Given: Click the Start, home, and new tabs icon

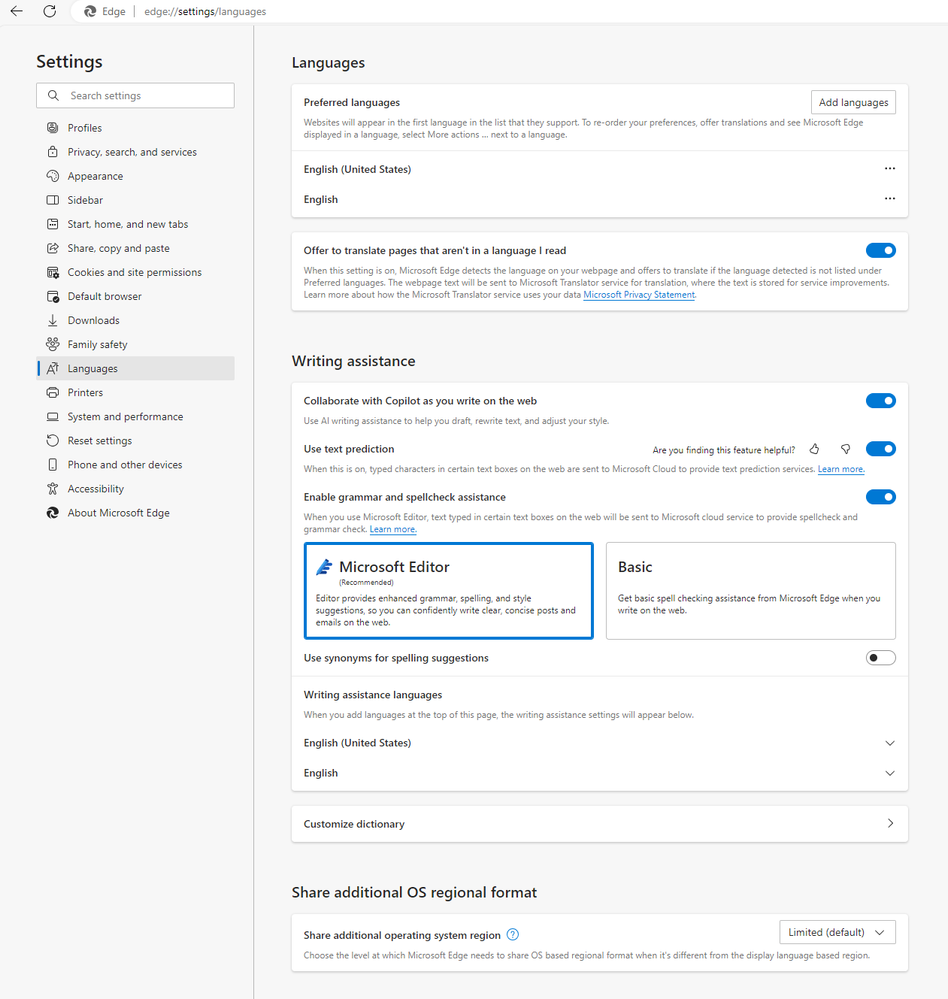Looking at the screenshot, I should click(x=53, y=224).
